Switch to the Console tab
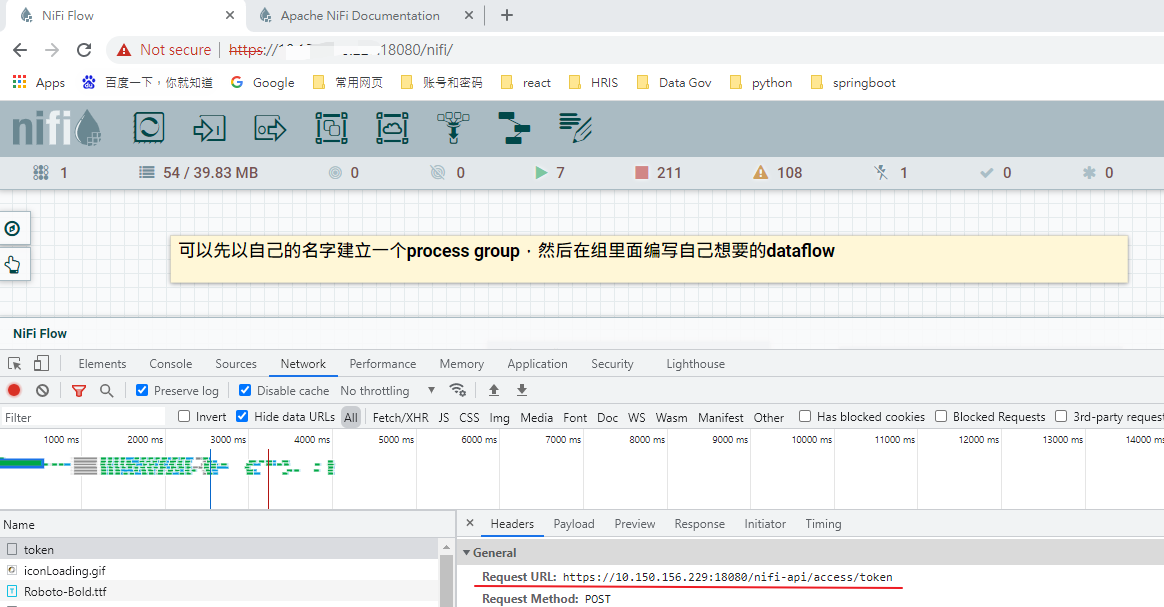This screenshot has width=1164, height=607. point(171,364)
